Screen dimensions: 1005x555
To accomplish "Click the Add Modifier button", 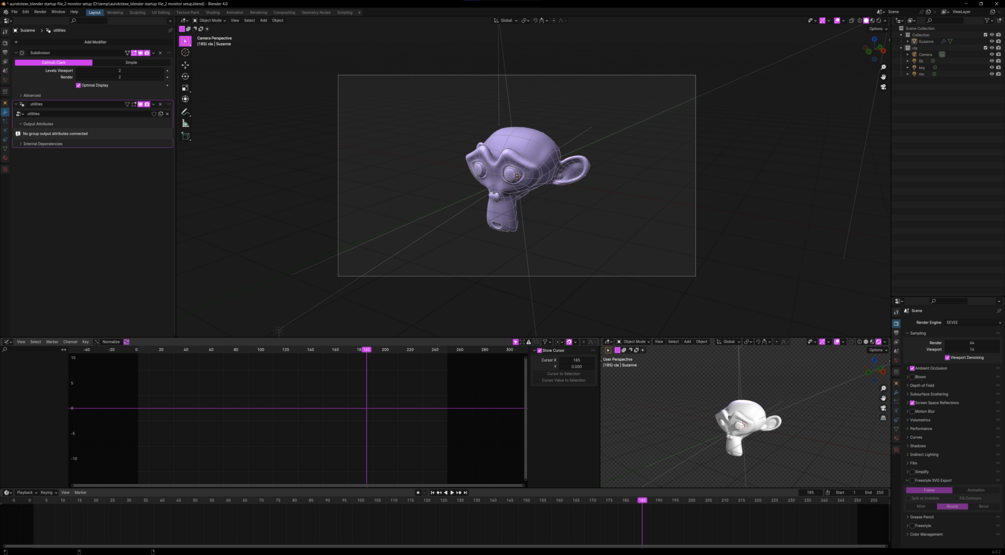I will 93,42.
